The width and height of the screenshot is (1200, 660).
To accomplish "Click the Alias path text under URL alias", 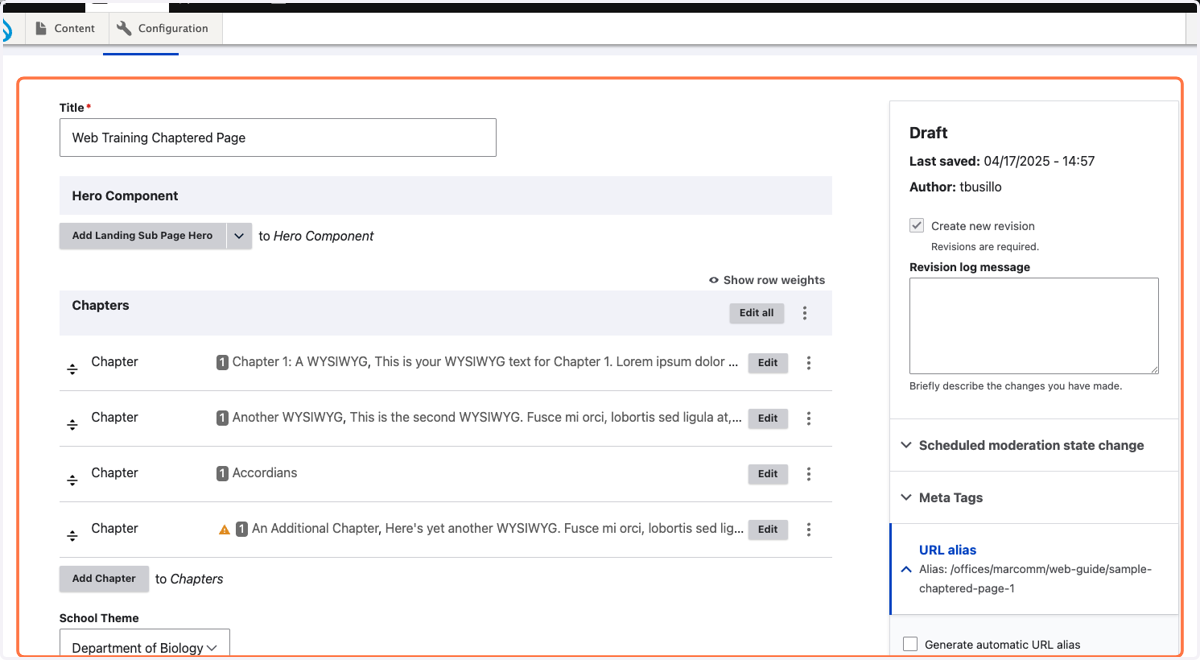I will (1035, 579).
